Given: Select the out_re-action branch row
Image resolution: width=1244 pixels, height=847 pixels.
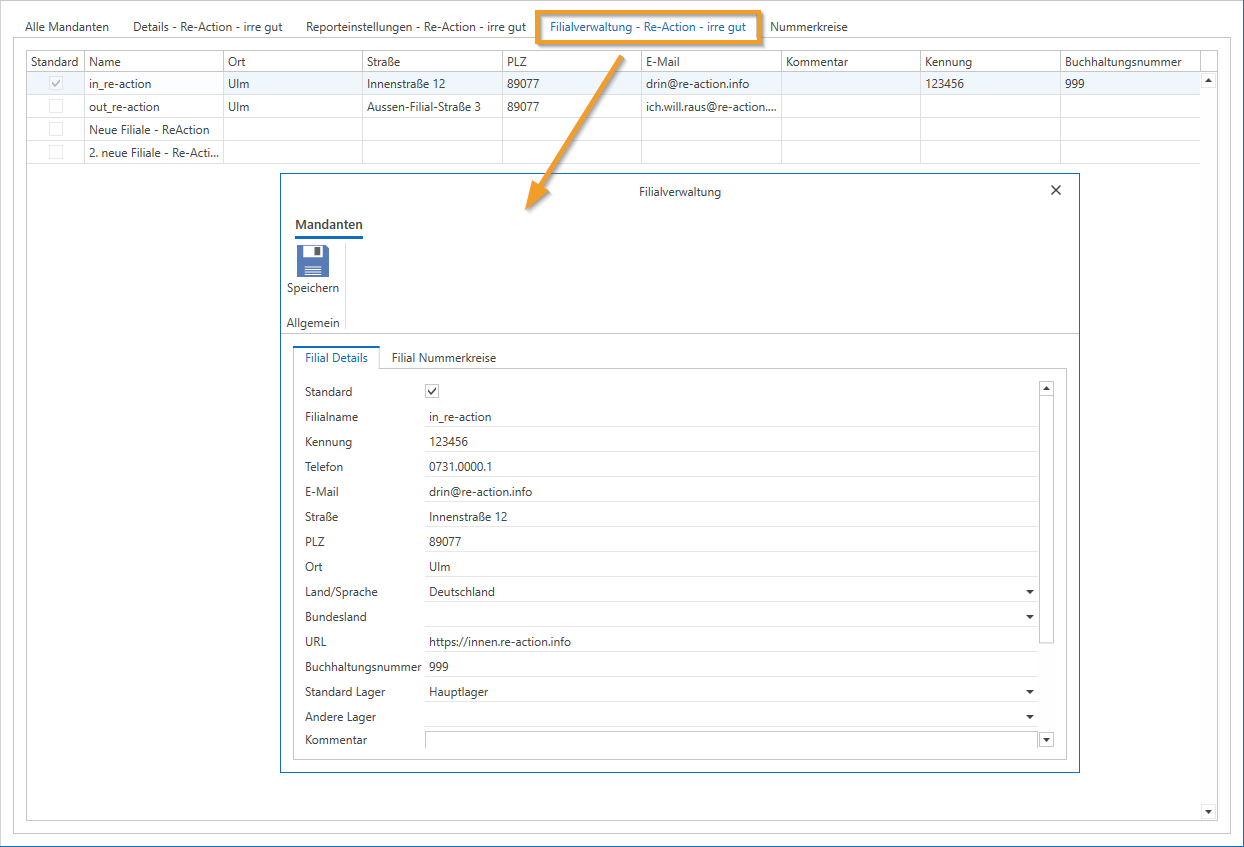Looking at the screenshot, I should click(124, 107).
